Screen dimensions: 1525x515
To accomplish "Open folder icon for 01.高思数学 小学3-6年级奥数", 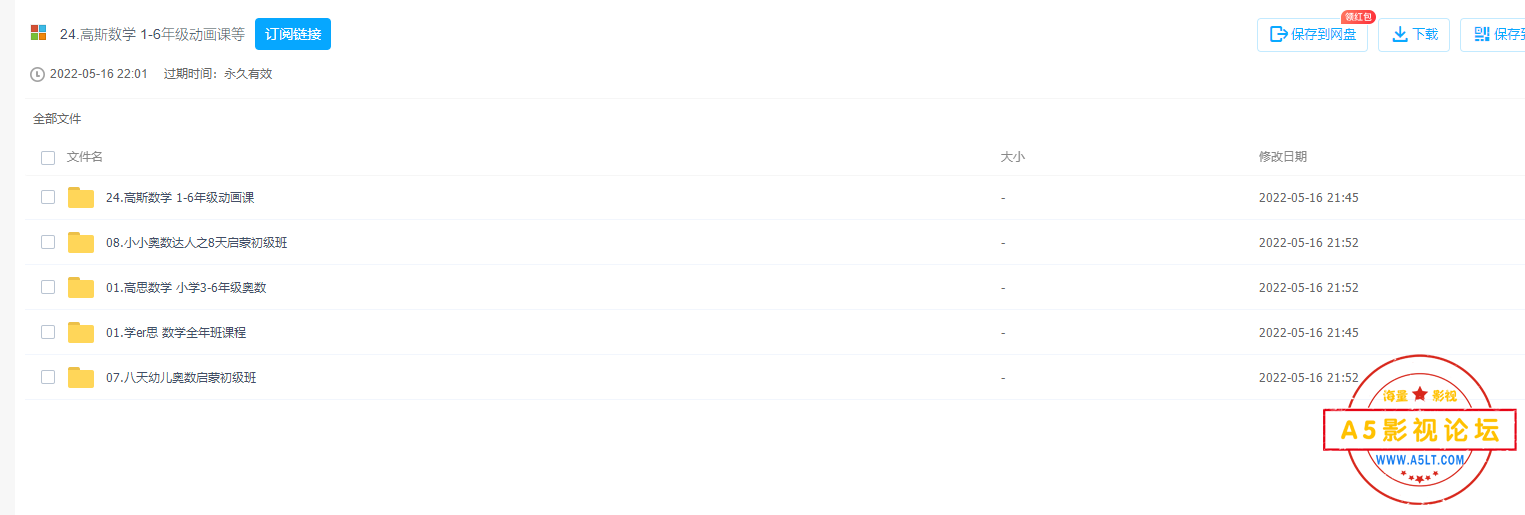I will click(x=81, y=288).
